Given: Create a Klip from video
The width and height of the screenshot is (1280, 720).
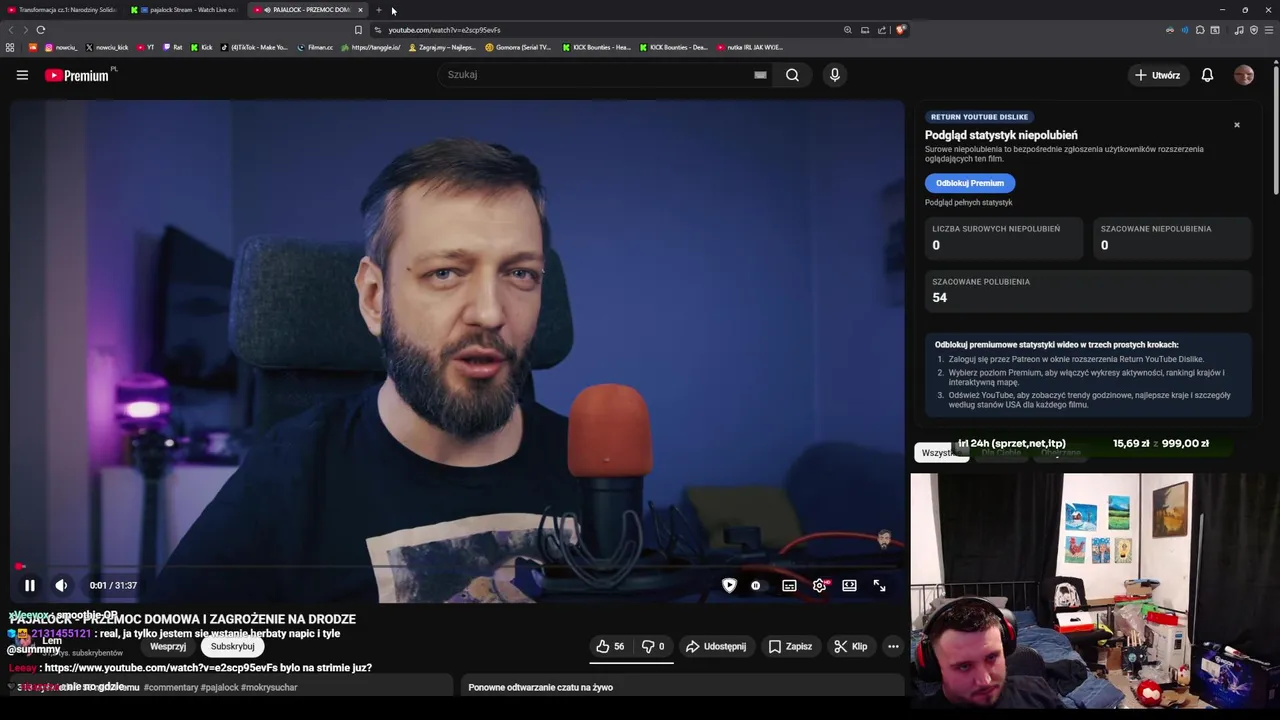Looking at the screenshot, I should (x=850, y=647).
